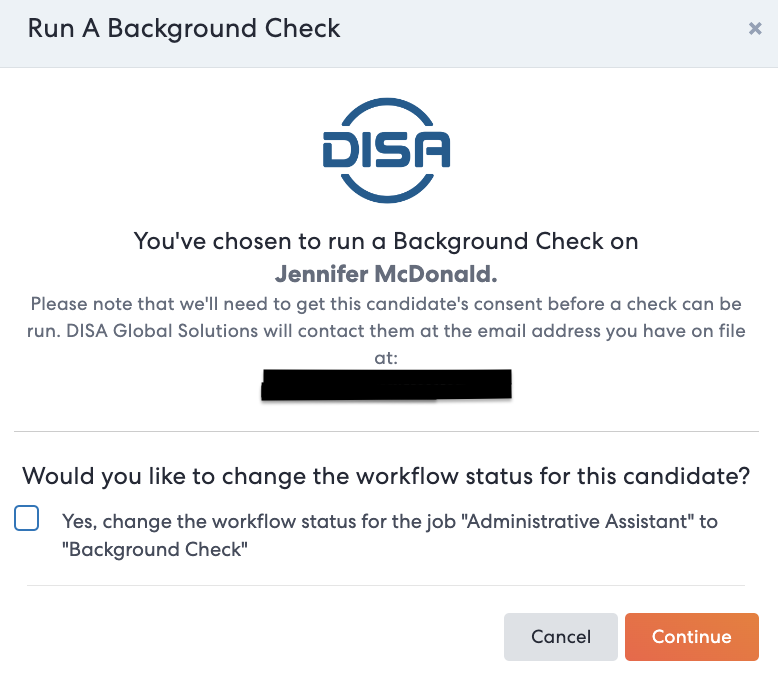
Task: Click the divider above the workflow question
Action: (386, 432)
